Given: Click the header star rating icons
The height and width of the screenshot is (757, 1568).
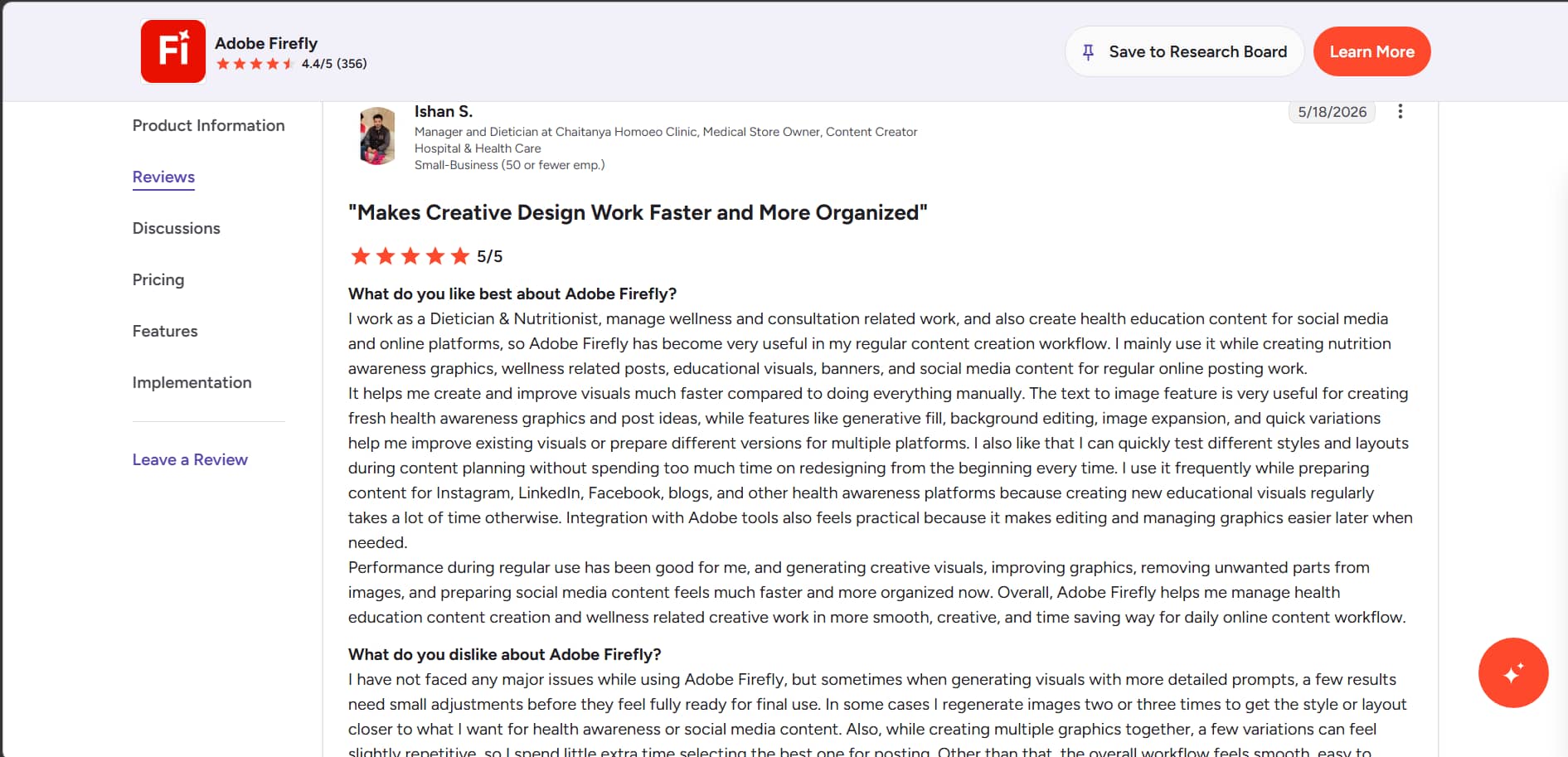Looking at the screenshot, I should pos(255,64).
